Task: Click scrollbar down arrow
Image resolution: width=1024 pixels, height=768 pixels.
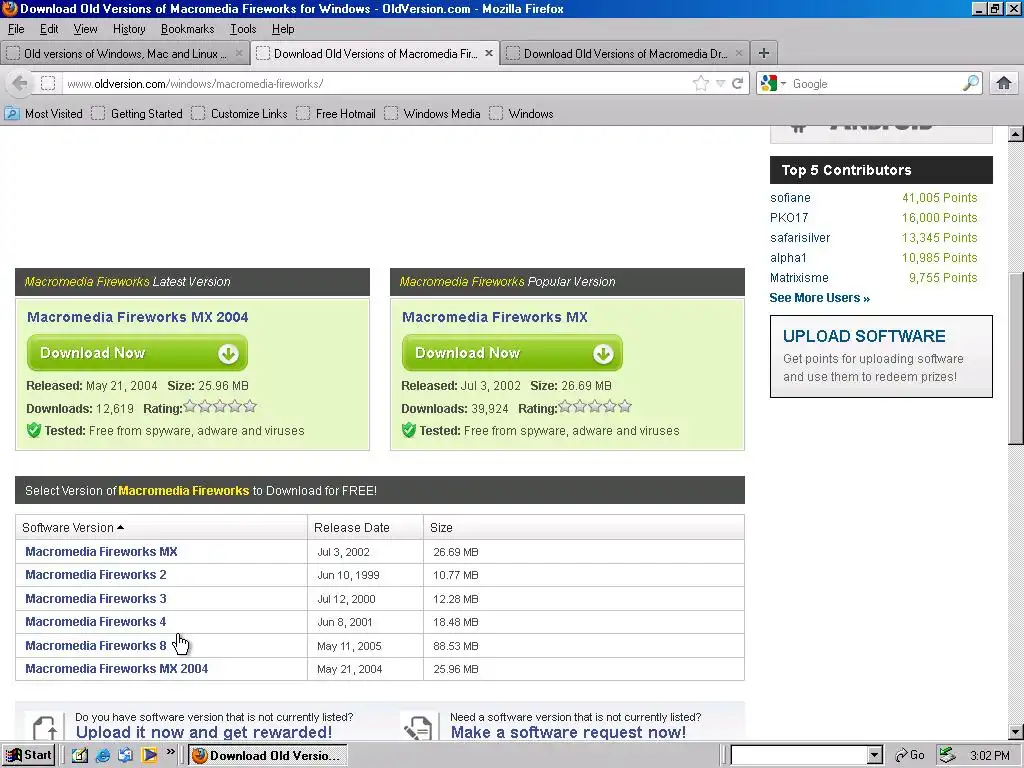Action: (1015, 732)
